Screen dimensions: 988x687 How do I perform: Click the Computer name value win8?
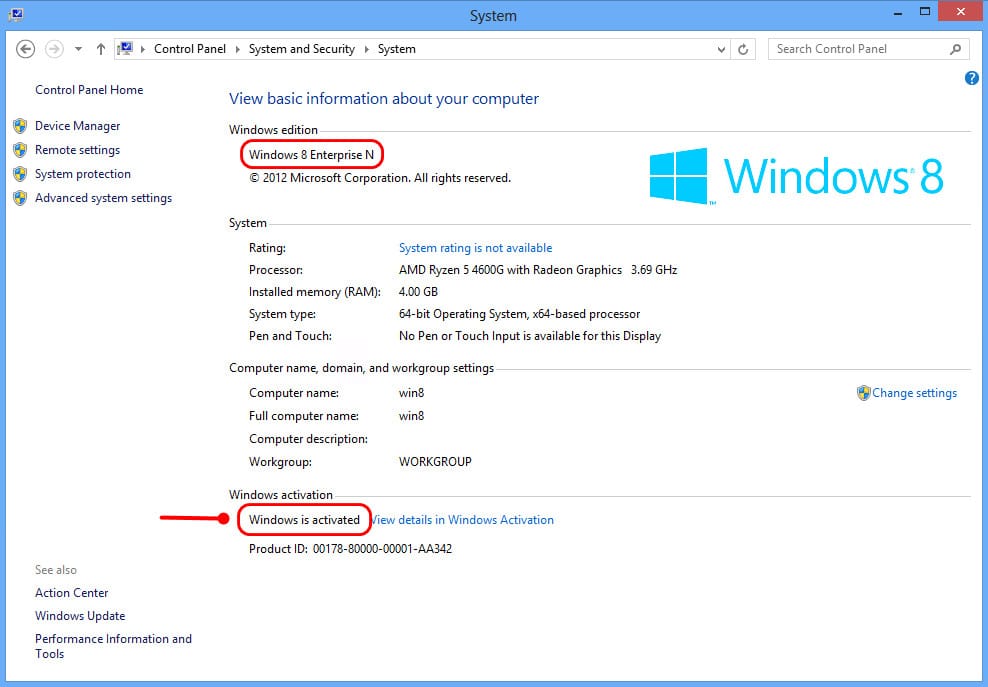click(411, 393)
